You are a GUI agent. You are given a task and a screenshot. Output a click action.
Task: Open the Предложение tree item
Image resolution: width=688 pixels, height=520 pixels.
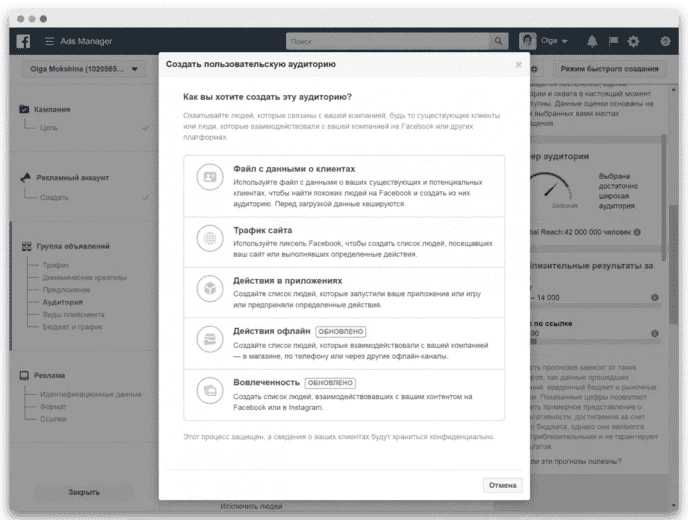click(x=66, y=290)
